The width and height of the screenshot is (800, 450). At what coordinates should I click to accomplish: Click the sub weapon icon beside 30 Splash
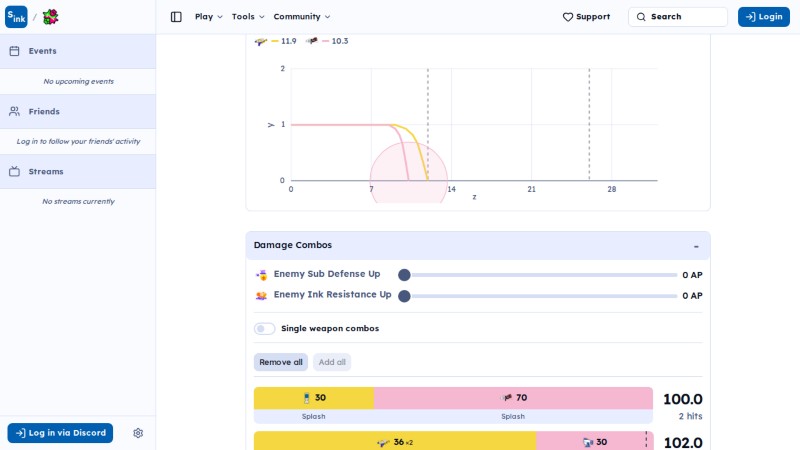tap(307, 398)
